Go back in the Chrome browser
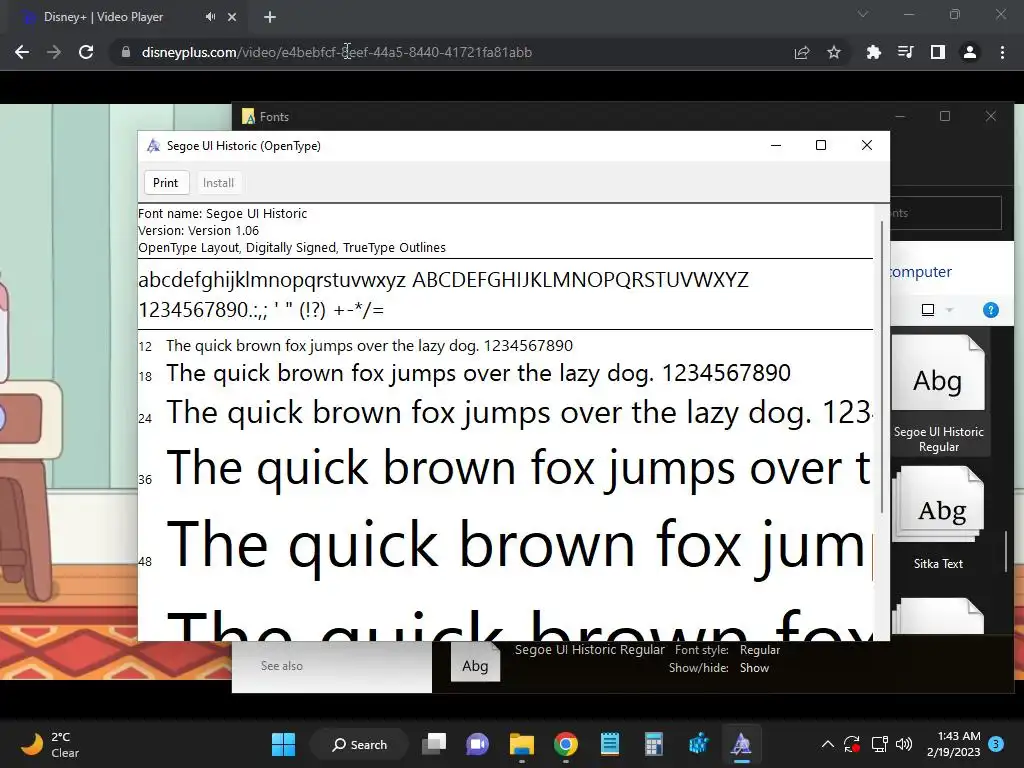Viewport: 1024px width, 768px height. coord(22,52)
